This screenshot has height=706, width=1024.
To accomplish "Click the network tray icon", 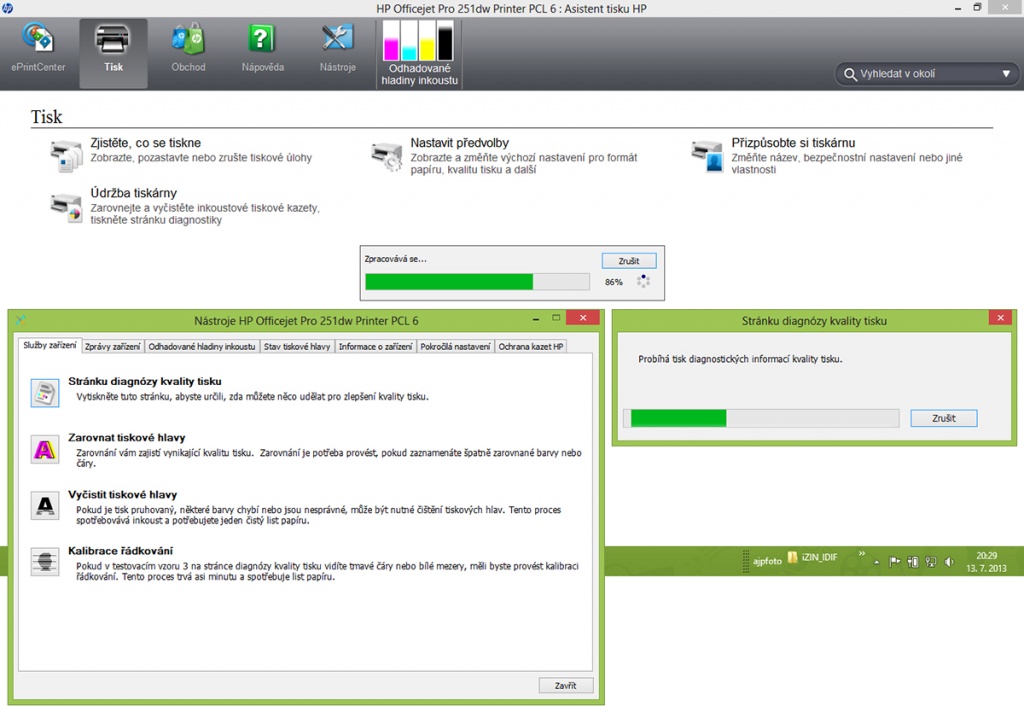I will [931, 562].
